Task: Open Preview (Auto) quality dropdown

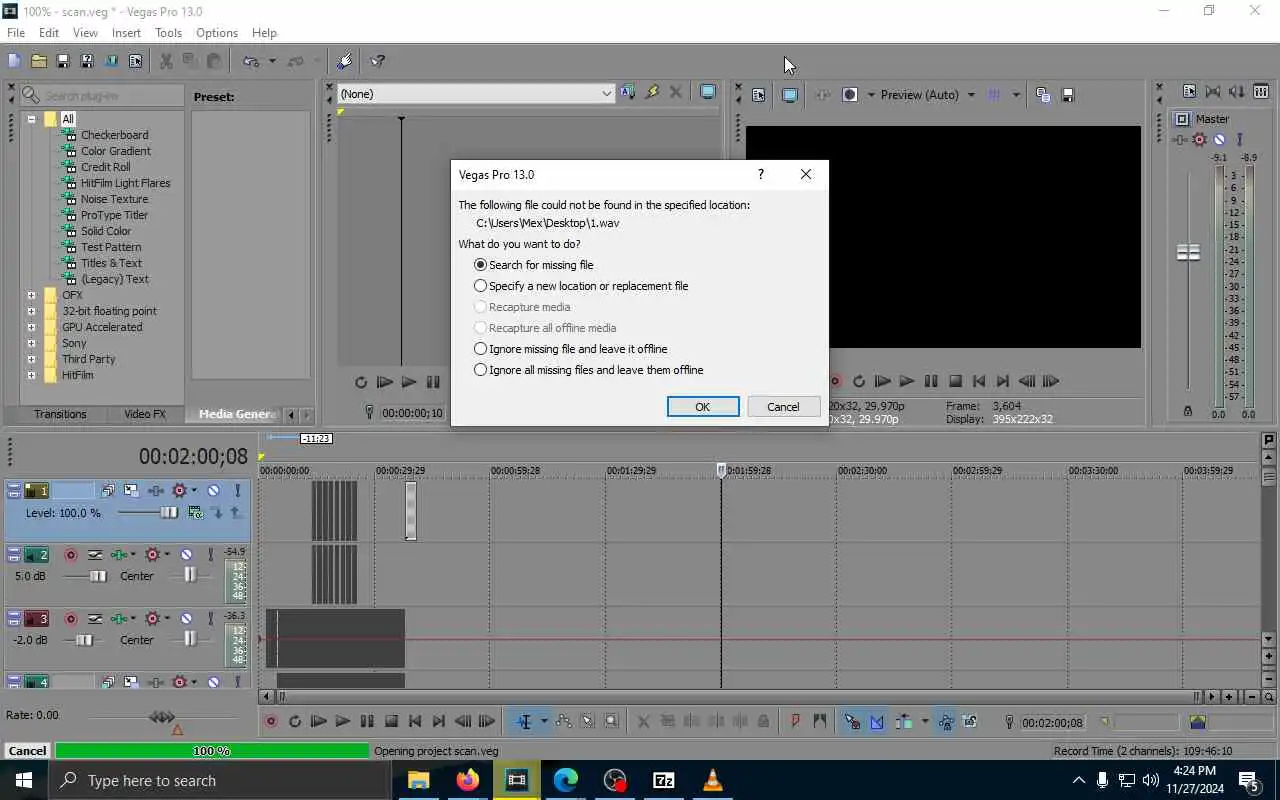Action: tap(970, 95)
